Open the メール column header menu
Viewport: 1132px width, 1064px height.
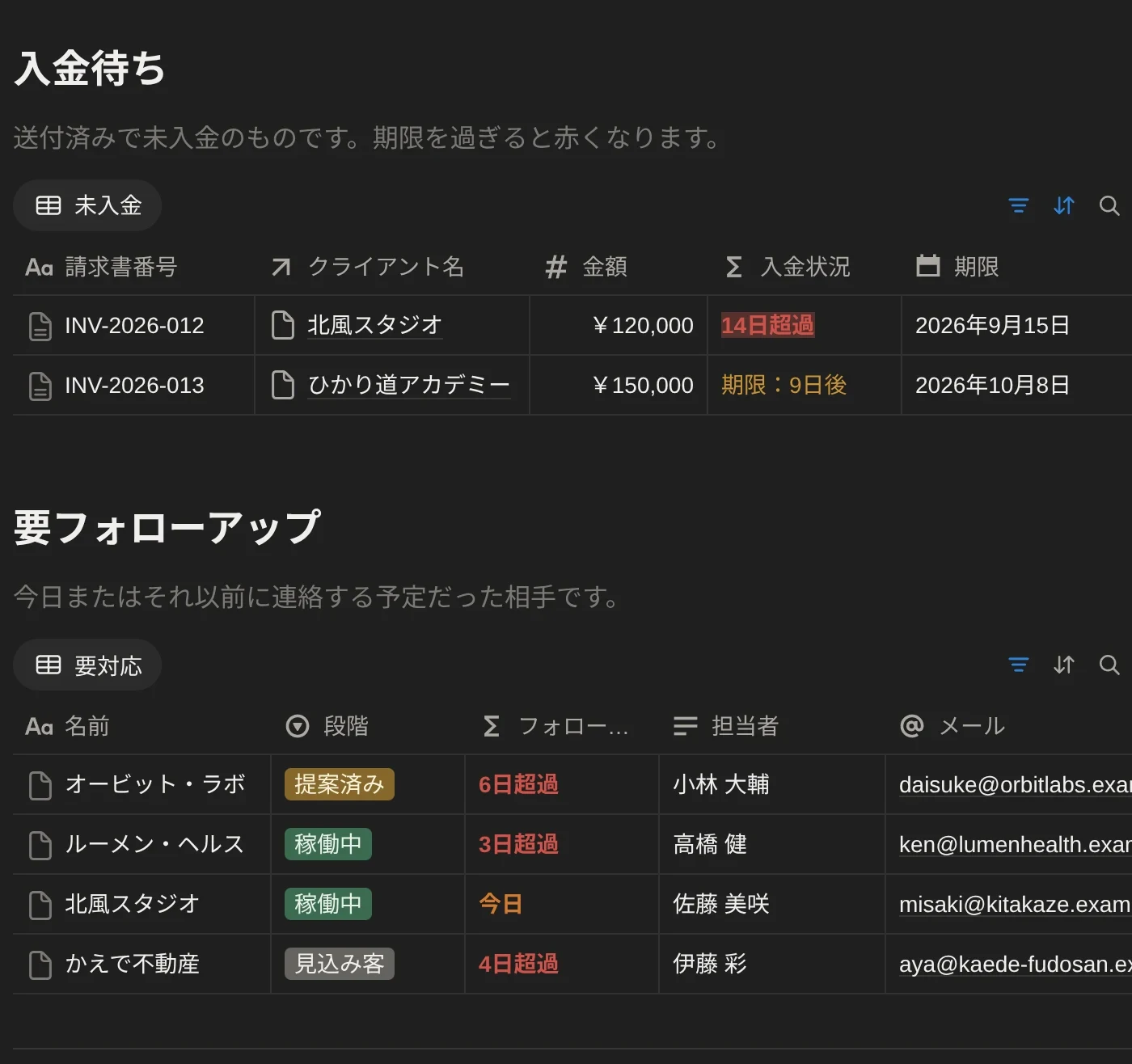coord(1008,726)
